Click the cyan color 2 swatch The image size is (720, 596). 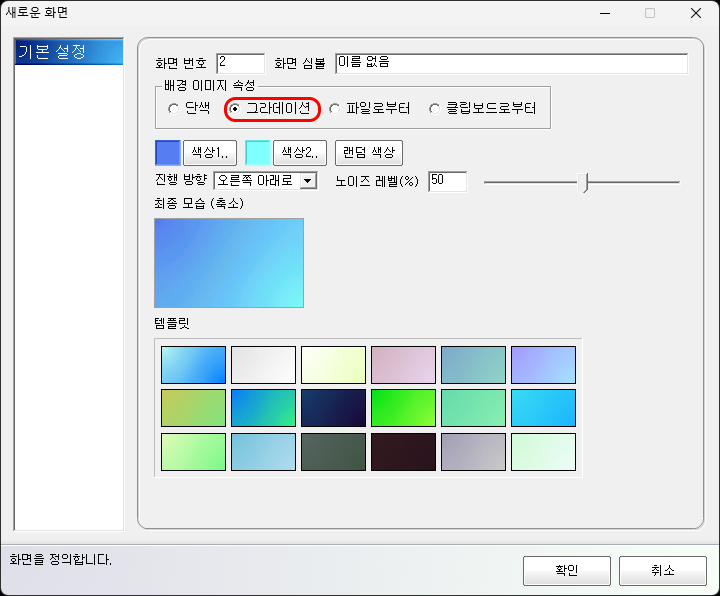(257, 153)
